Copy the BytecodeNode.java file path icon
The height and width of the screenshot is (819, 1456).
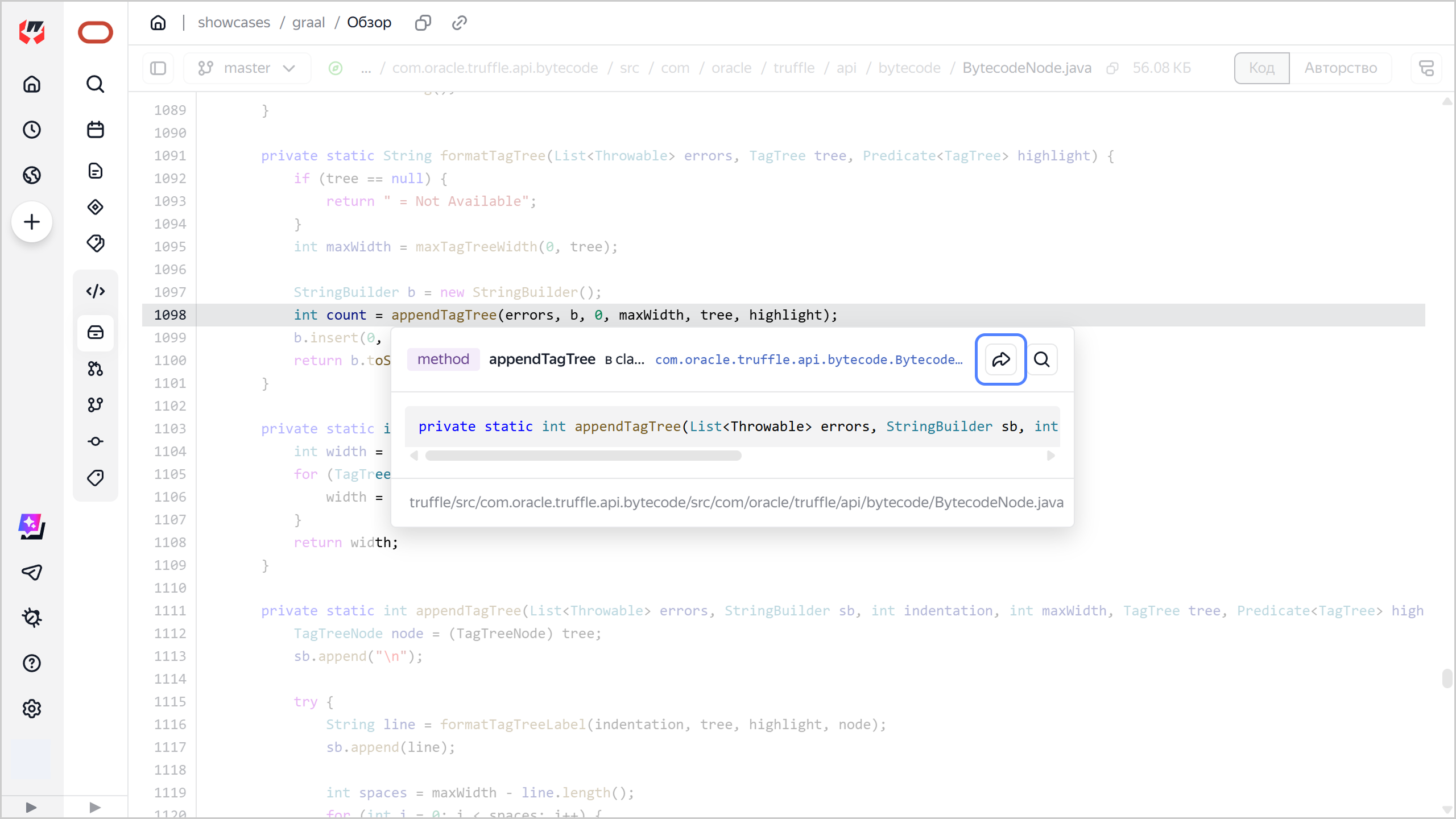(x=1112, y=68)
